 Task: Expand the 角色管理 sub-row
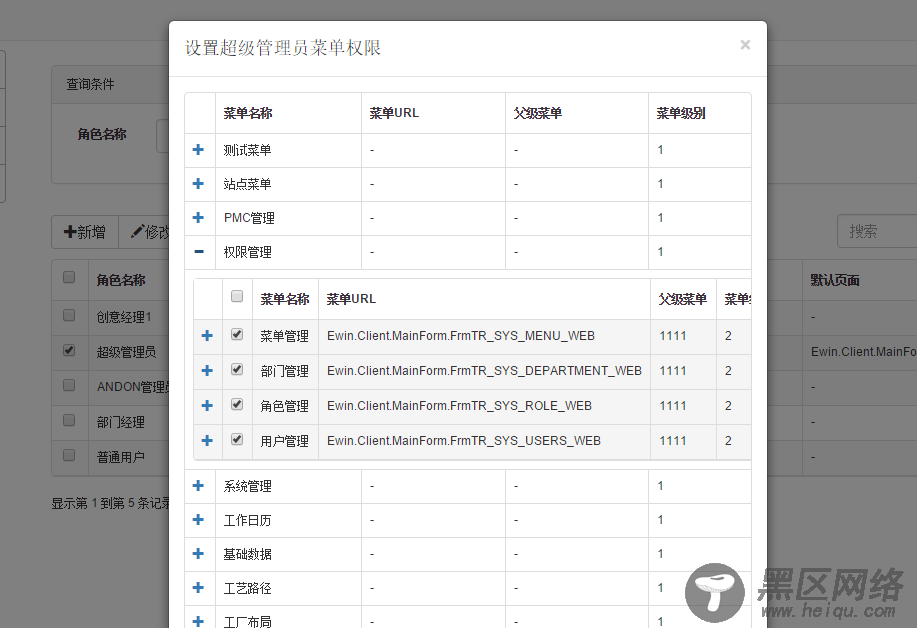coord(207,406)
